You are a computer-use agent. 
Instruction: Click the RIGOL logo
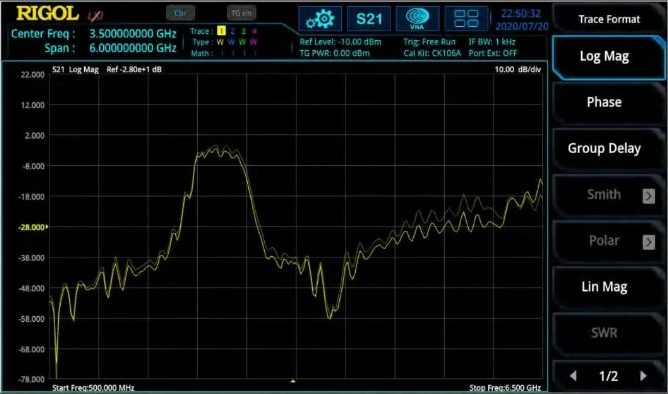click(47, 14)
